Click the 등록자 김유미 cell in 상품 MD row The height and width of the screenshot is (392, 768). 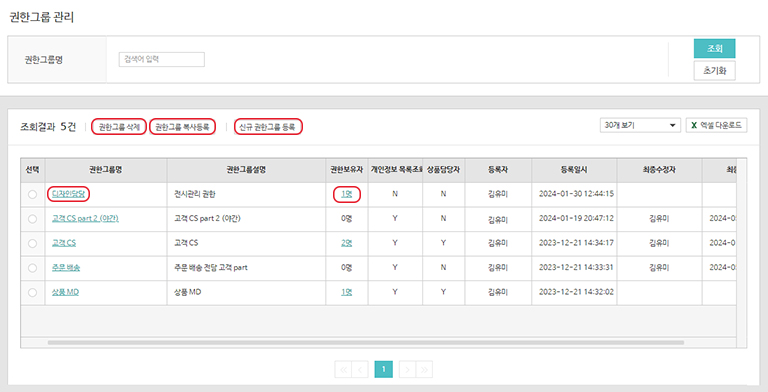tap(498, 293)
